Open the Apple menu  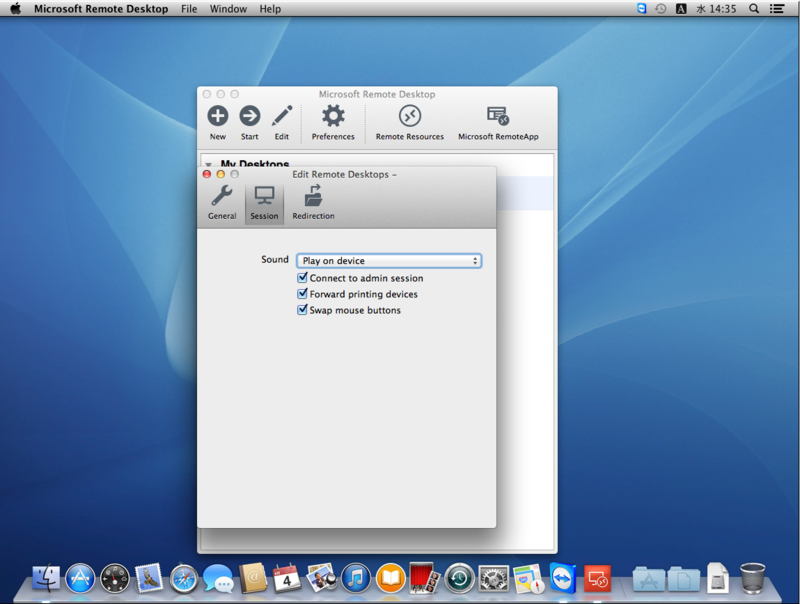16,9
